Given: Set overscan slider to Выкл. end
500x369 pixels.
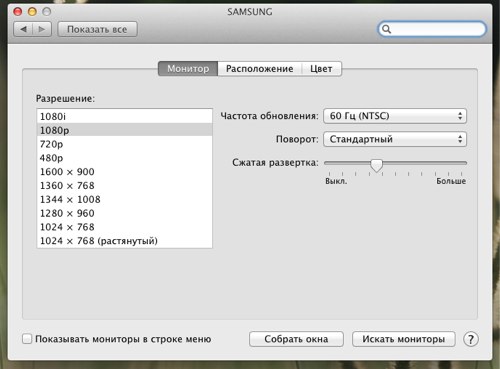Looking at the screenshot, I should point(329,163).
